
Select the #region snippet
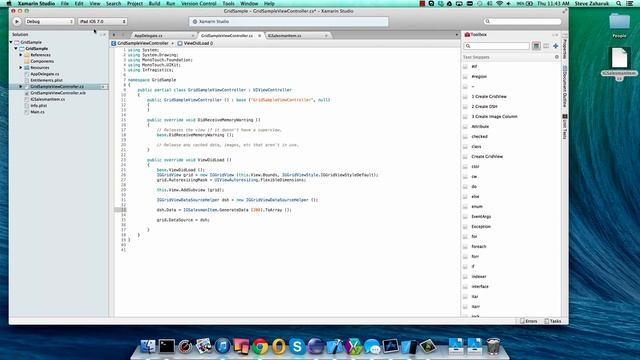[x=479, y=76]
